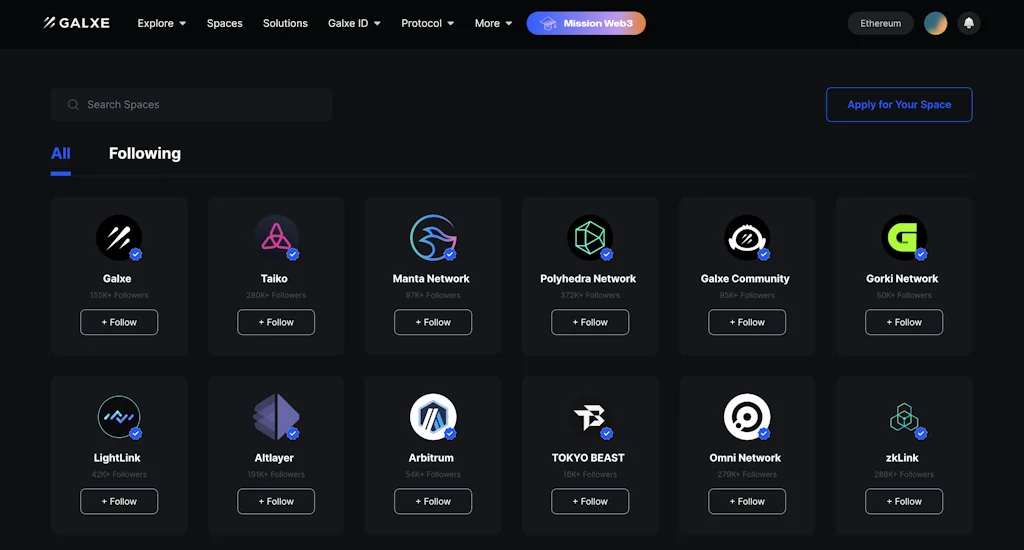Open the notifications bell icon
Viewport: 1024px width, 550px height.
(968, 23)
